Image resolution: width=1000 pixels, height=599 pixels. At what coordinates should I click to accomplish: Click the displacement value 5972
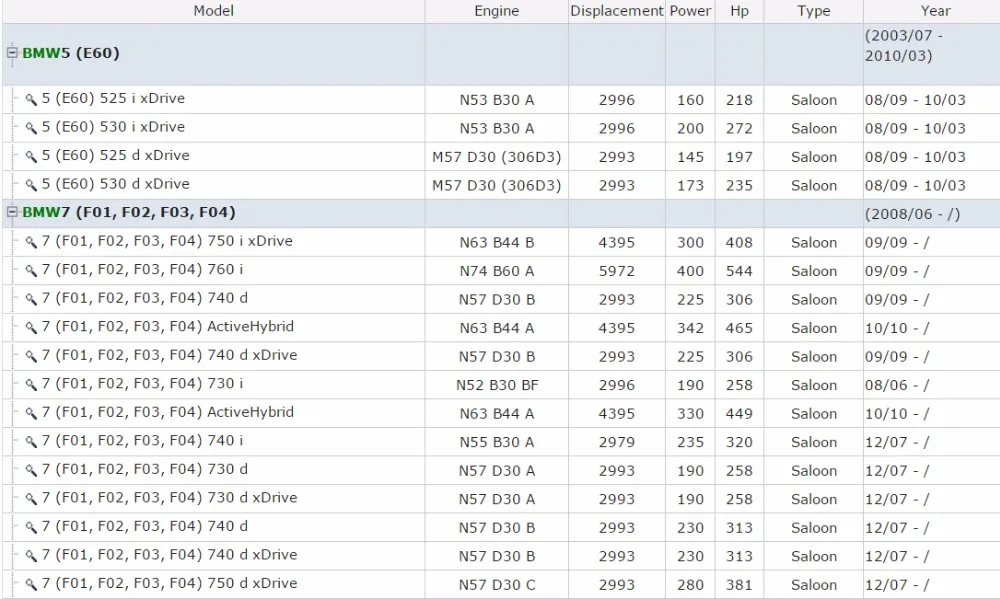click(617, 271)
